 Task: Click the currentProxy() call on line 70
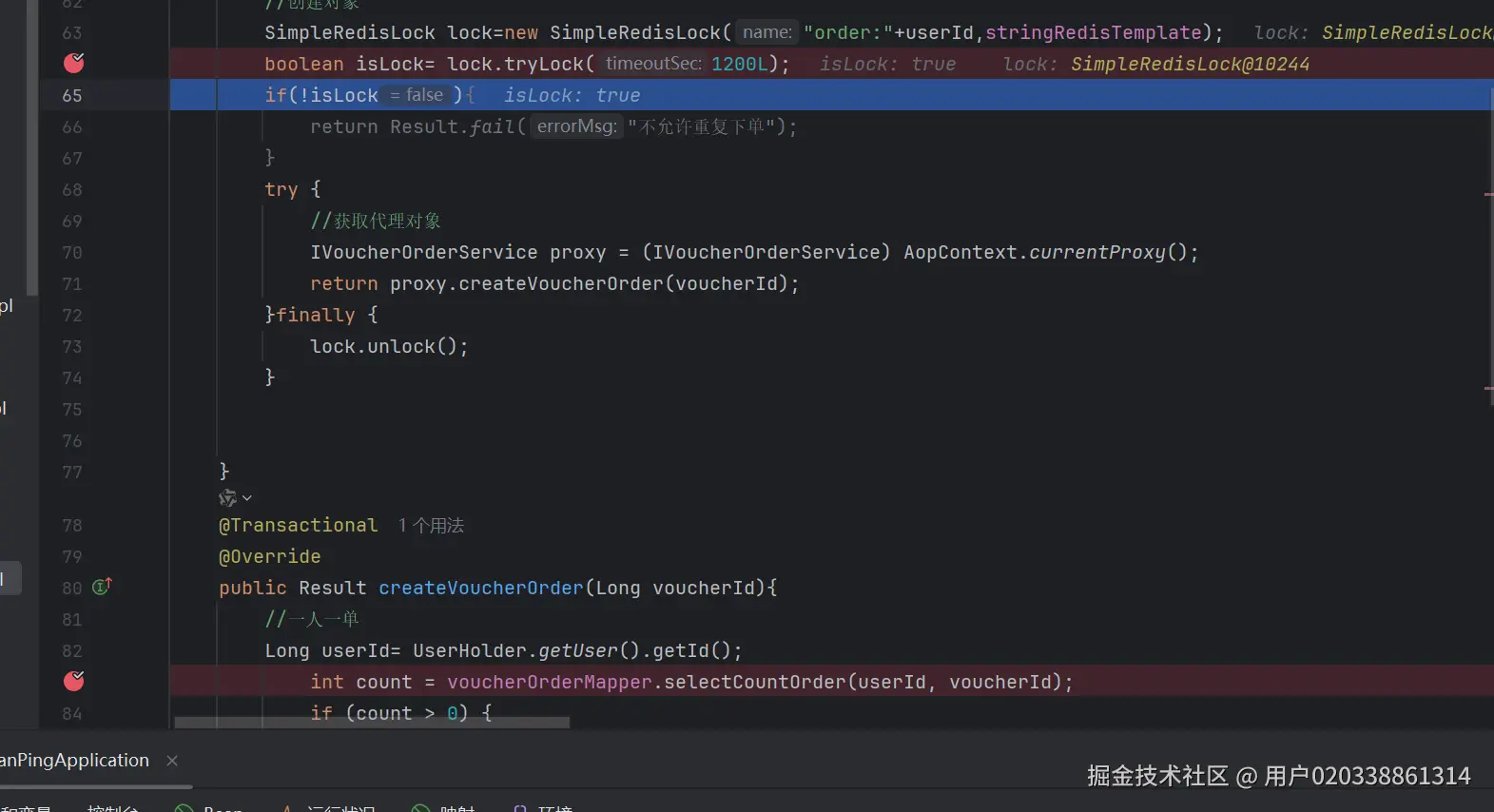click(x=1108, y=252)
